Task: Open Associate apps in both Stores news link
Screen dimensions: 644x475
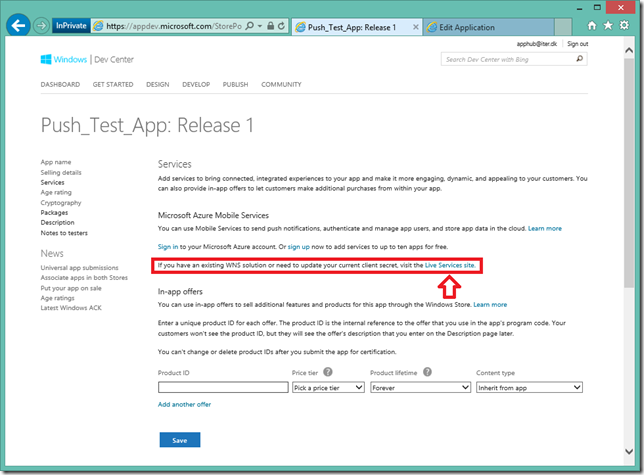Action: pos(84,278)
